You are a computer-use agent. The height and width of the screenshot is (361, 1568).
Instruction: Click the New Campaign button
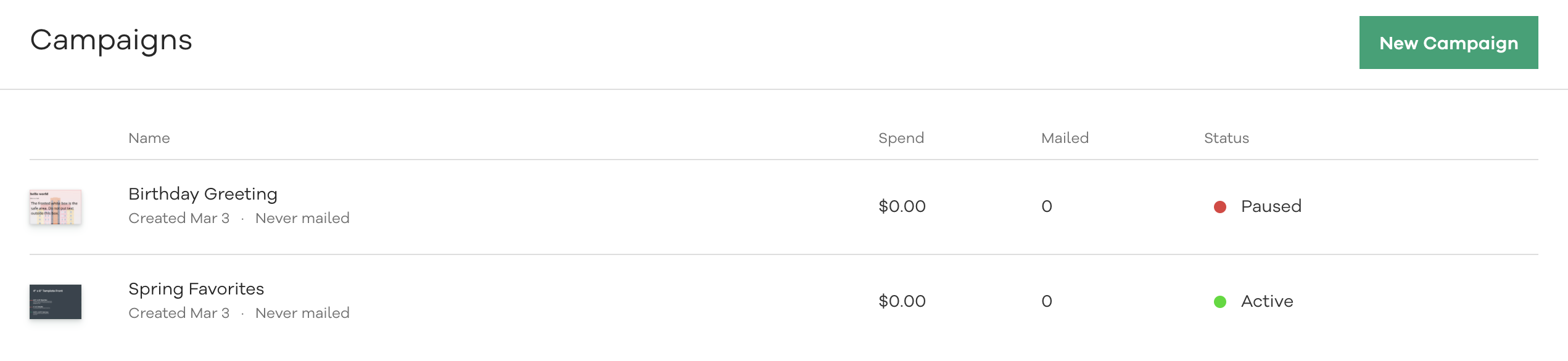(1448, 43)
